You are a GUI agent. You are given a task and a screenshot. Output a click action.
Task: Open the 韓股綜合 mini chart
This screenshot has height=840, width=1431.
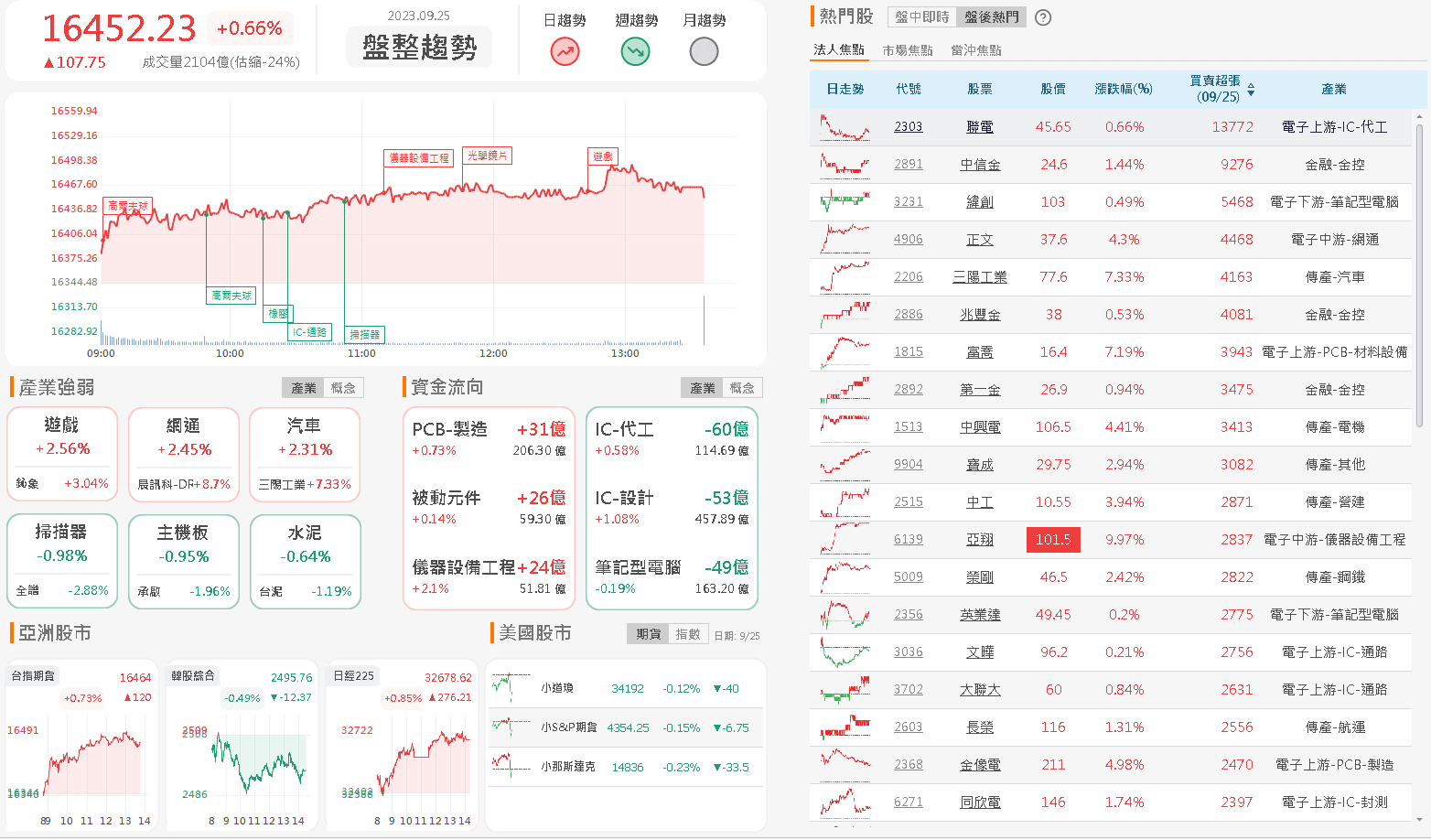tap(242, 745)
